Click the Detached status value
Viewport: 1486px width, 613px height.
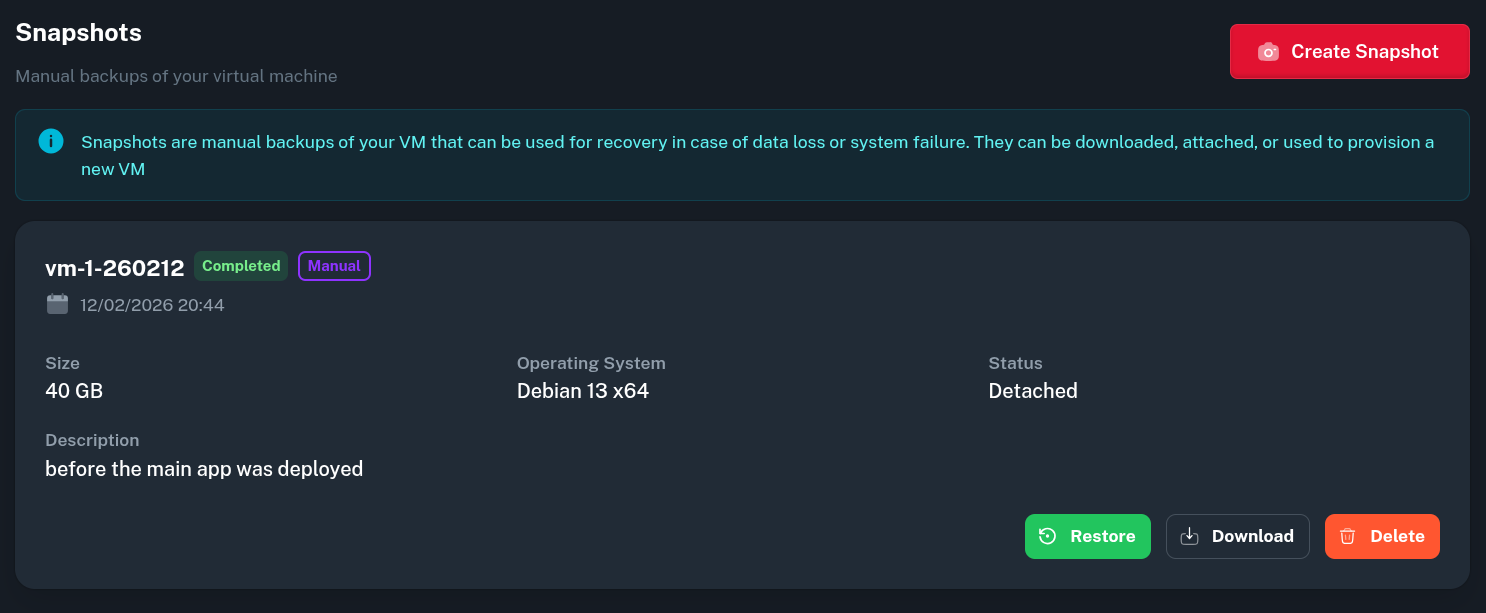click(x=1033, y=391)
